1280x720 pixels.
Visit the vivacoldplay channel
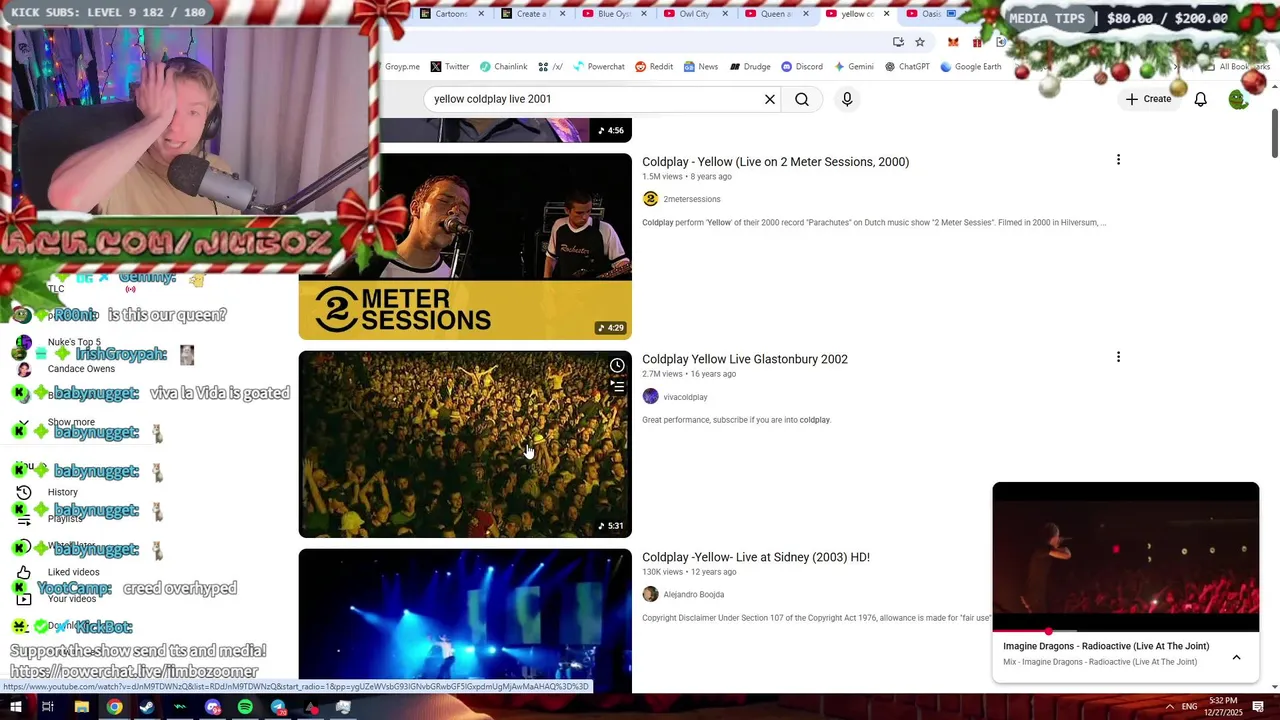point(685,397)
